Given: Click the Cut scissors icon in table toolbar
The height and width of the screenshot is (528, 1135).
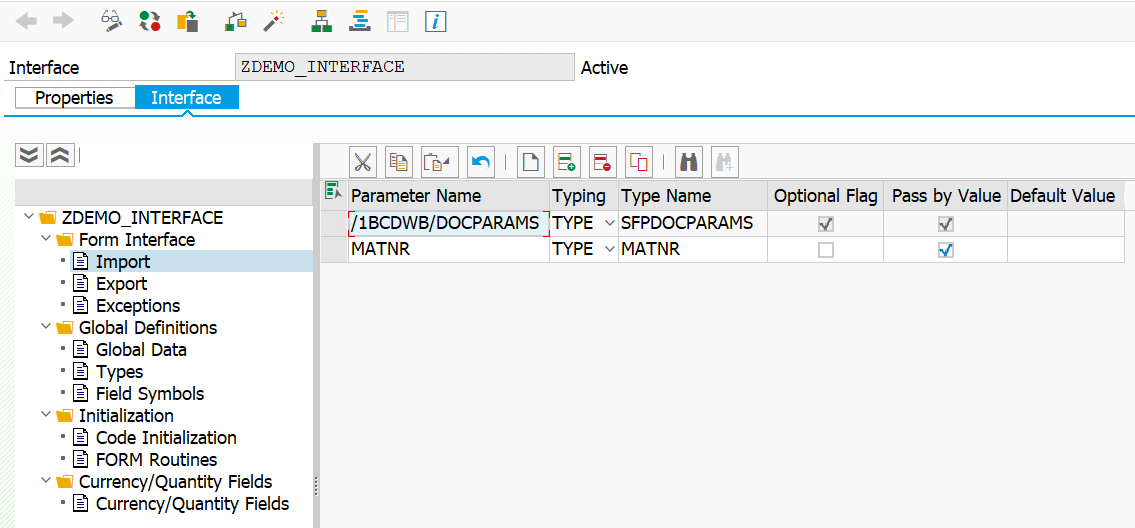Looking at the screenshot, I should (x=363, y=162).
